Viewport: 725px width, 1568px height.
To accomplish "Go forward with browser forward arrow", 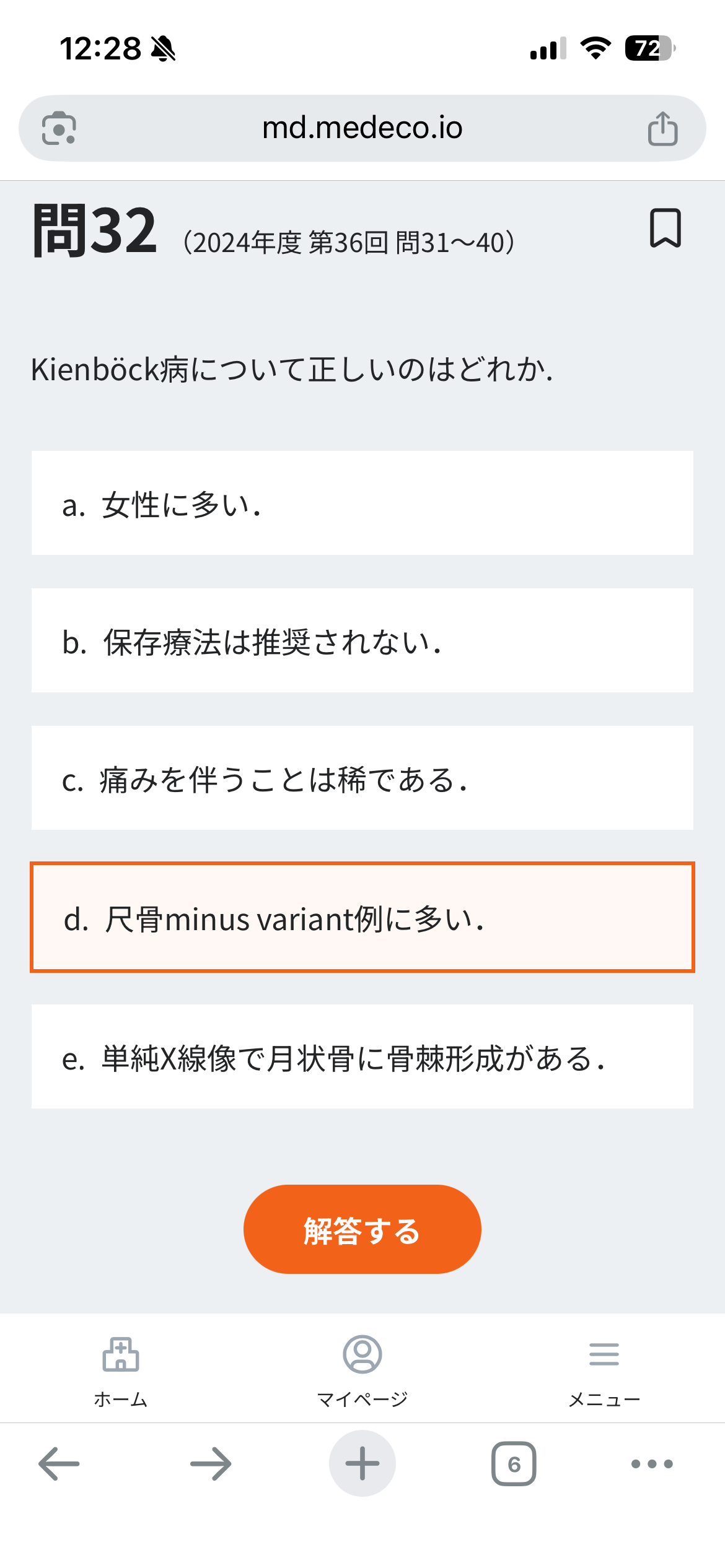I will pos(211,1464).
